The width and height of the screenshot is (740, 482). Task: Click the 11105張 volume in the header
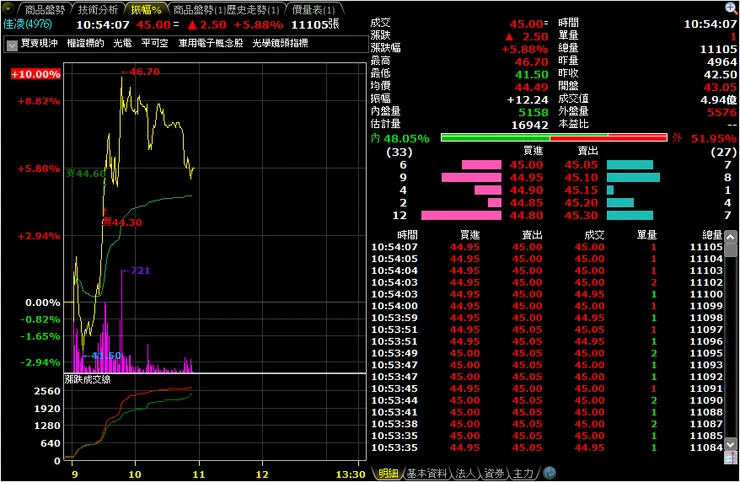coord(315,24)
